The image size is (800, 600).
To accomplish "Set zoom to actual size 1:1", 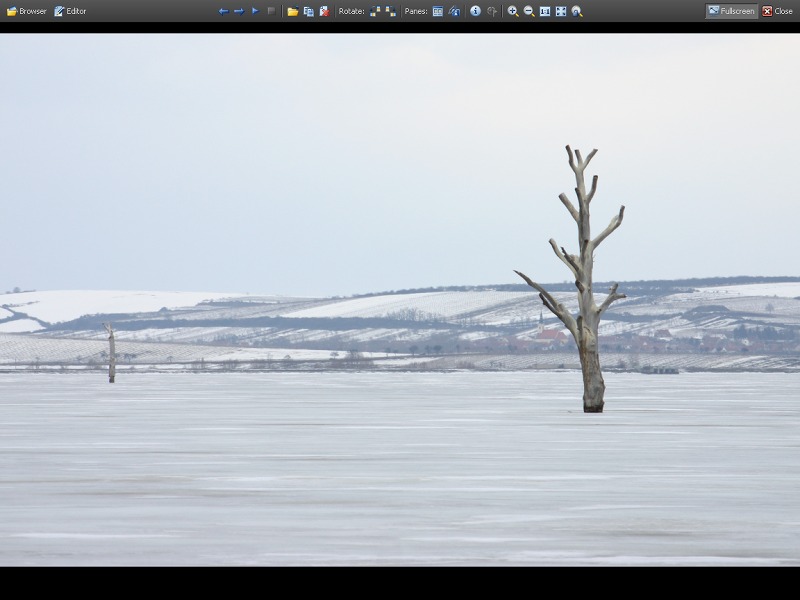I will (x=545, y=11).
